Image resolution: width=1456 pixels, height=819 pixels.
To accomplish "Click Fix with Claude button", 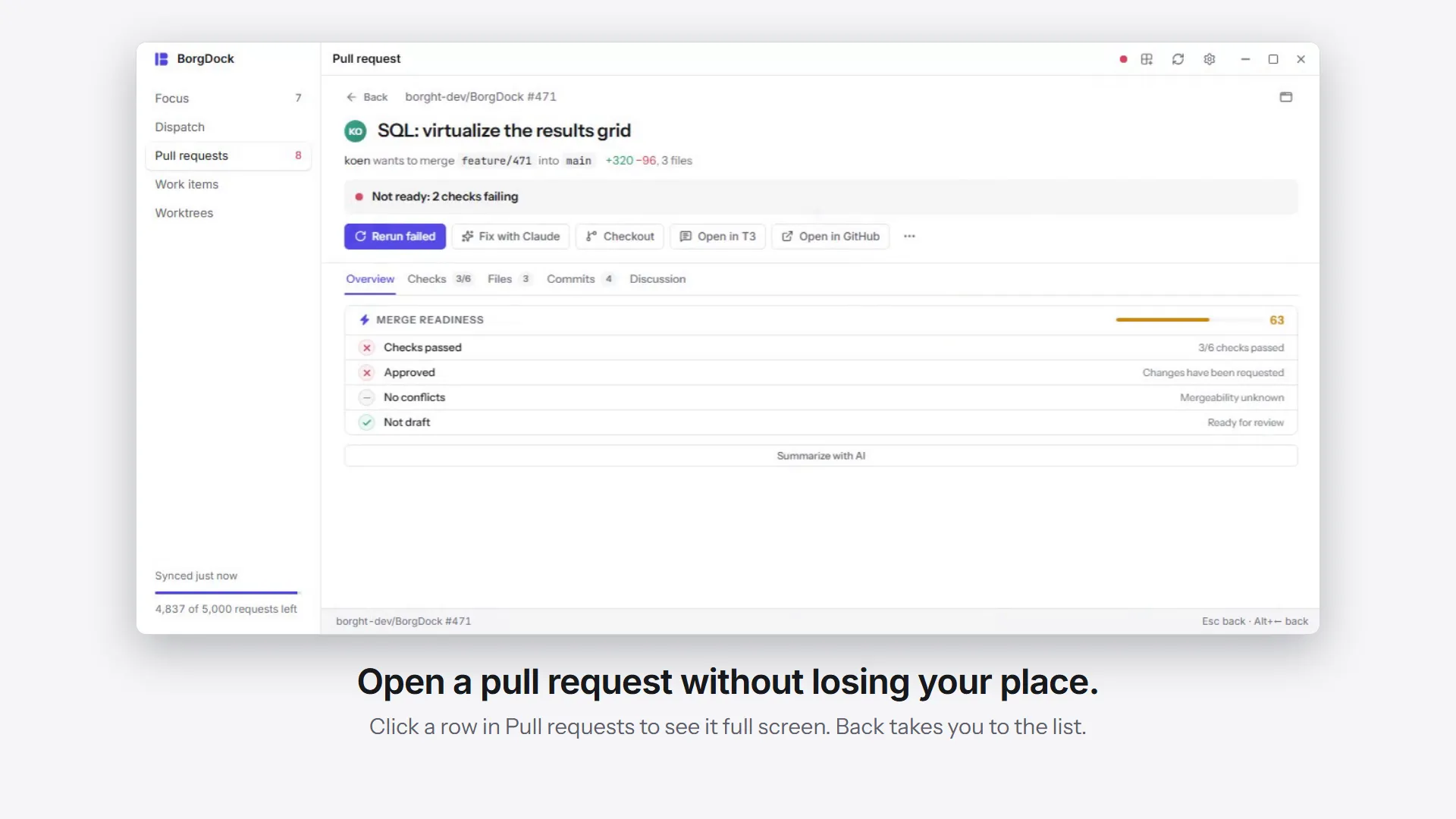I will (x=511, y=237).
